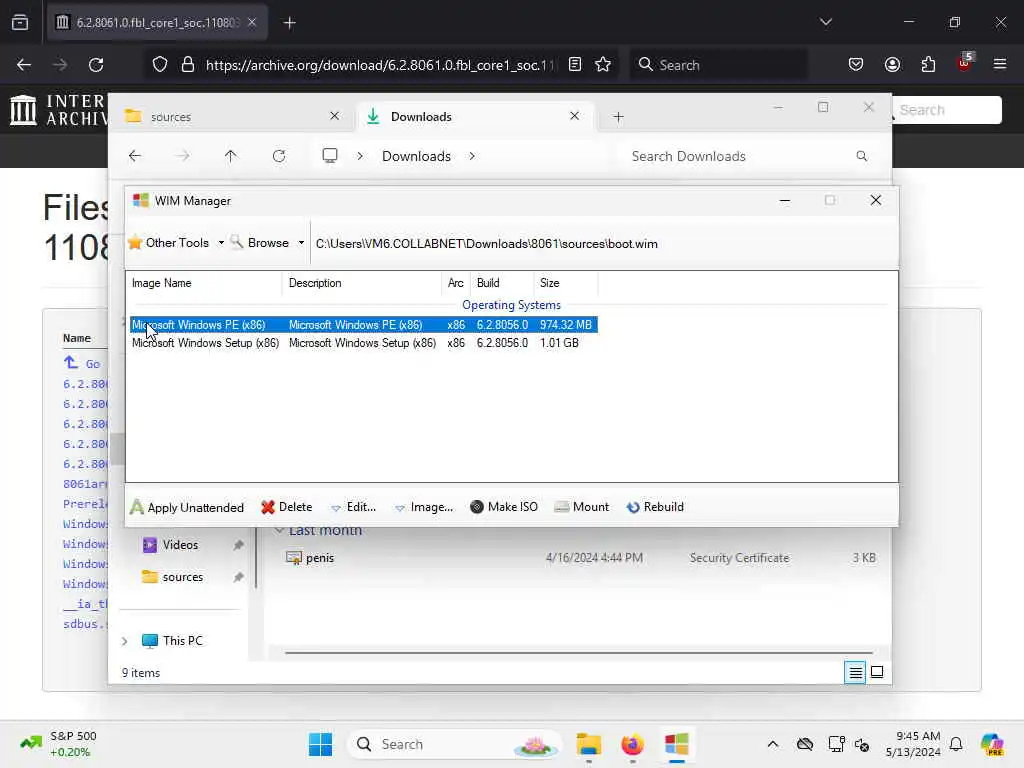
Task: Open uBlock Origin extension icon
Action: (x=965, y=63)
